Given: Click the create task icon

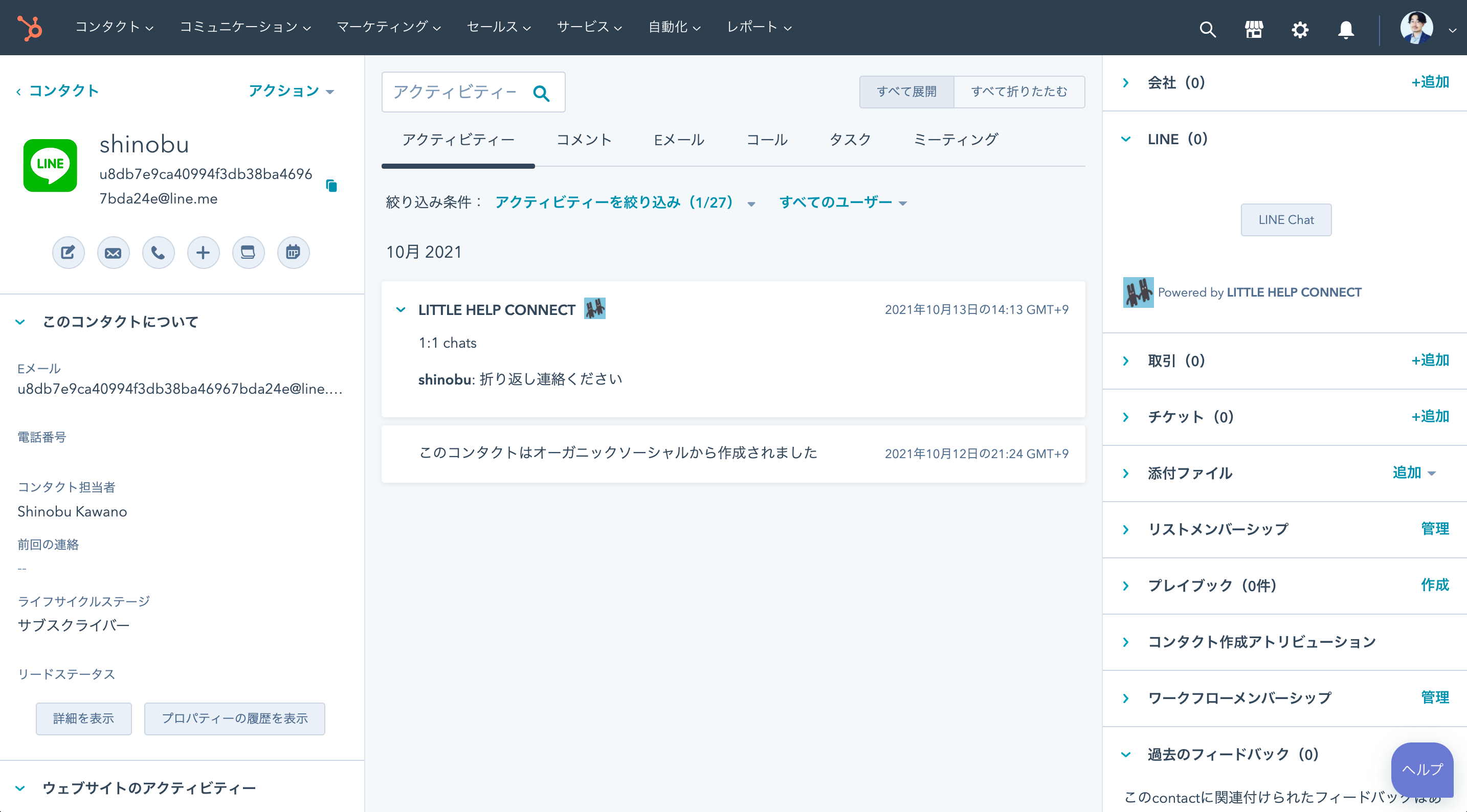Looking at the screenshot, I should [x=248, y=252].
